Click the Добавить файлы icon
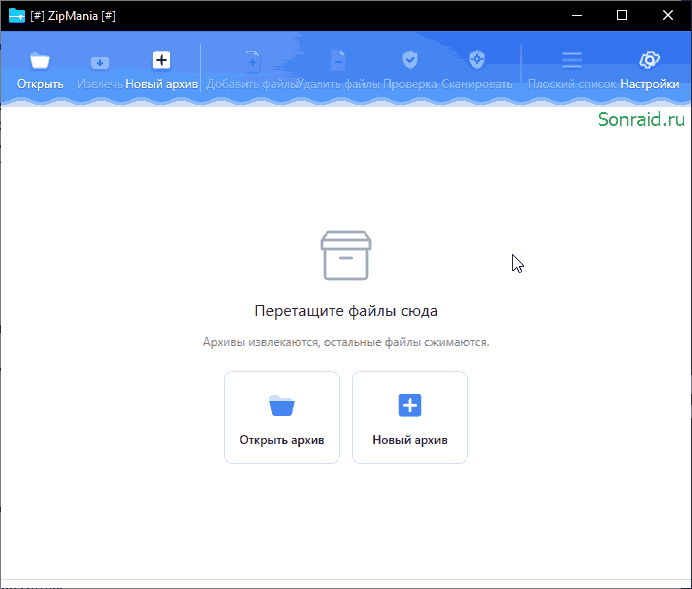This screenshot has width=692, height=589. pyautogui.click(x=252, y=61)
